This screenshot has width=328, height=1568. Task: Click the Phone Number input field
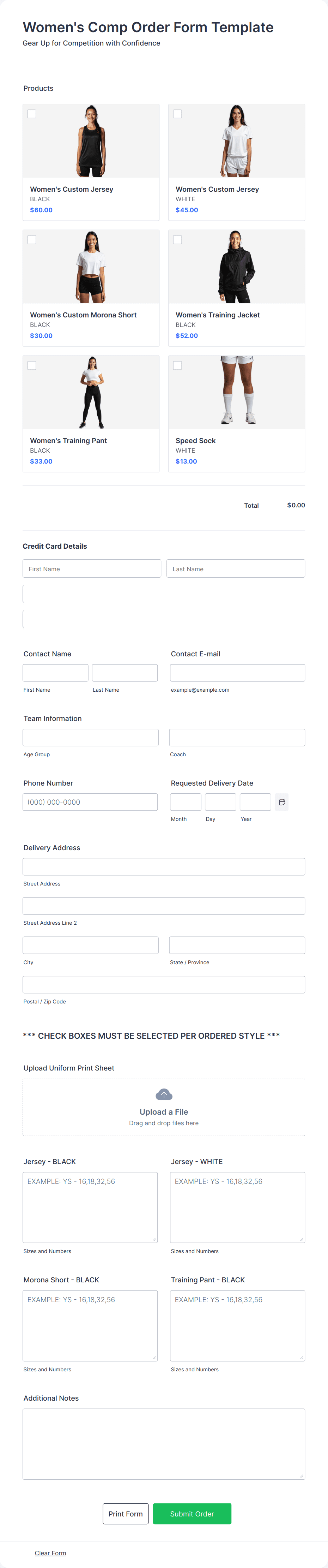click(90, 801)
